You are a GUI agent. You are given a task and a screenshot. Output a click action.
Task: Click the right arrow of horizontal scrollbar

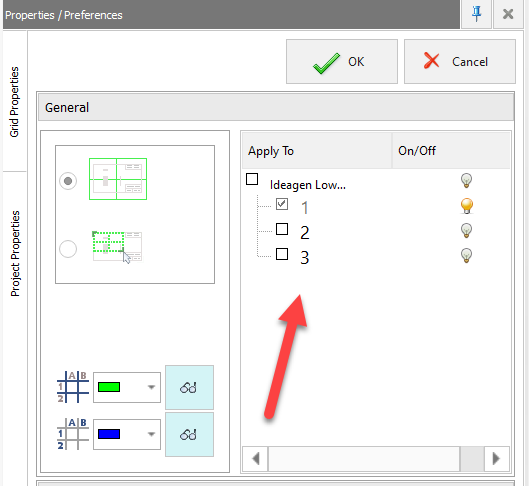point(496,458)
